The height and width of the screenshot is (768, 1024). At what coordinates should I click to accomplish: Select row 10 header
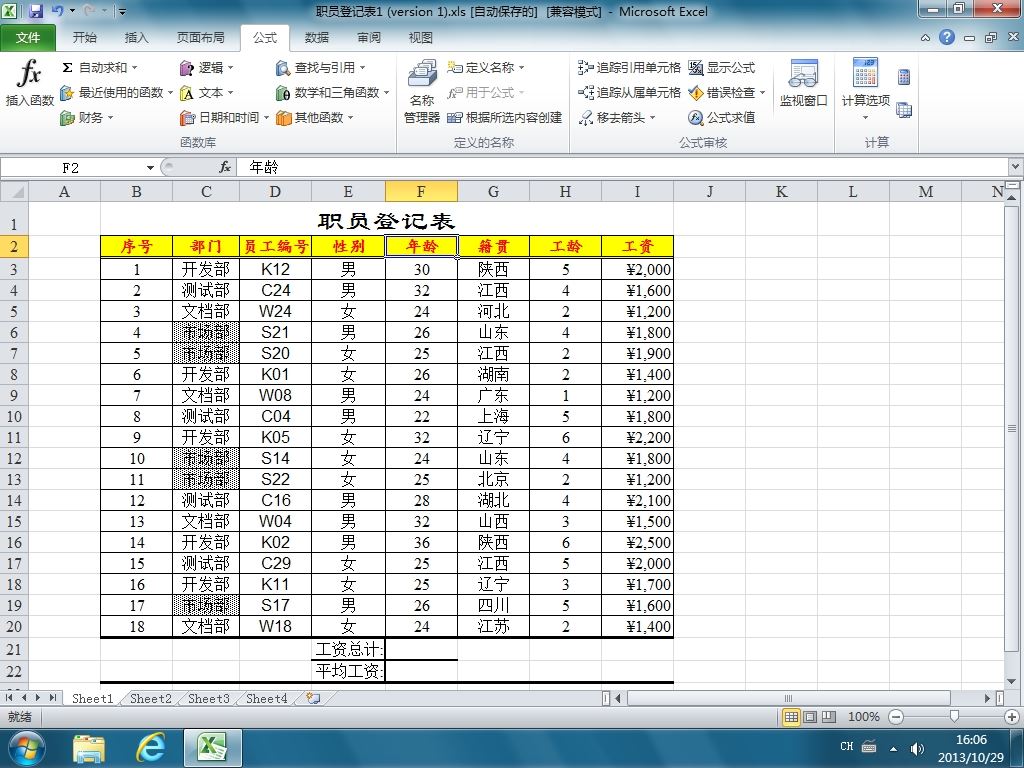[14, 416]
